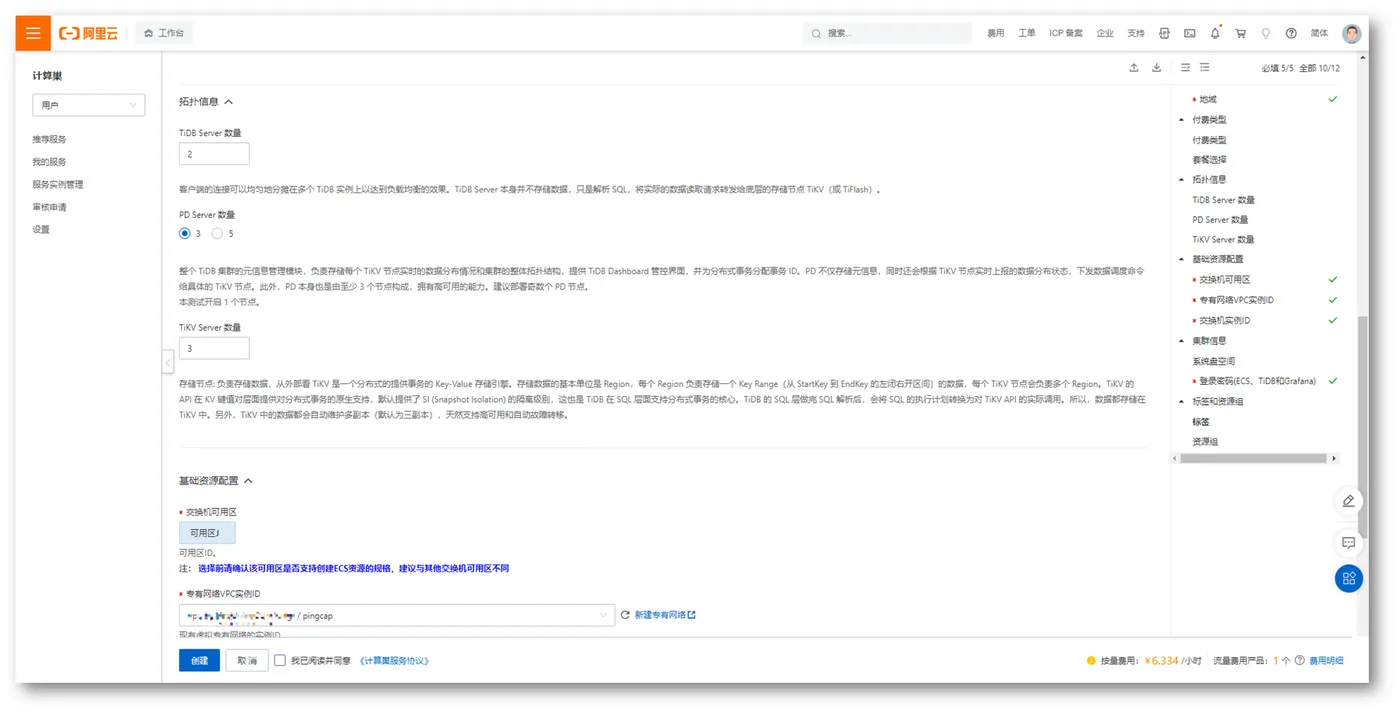
Task: Click the warning icon before 按量费用
Action: (x=1091, y=660)
